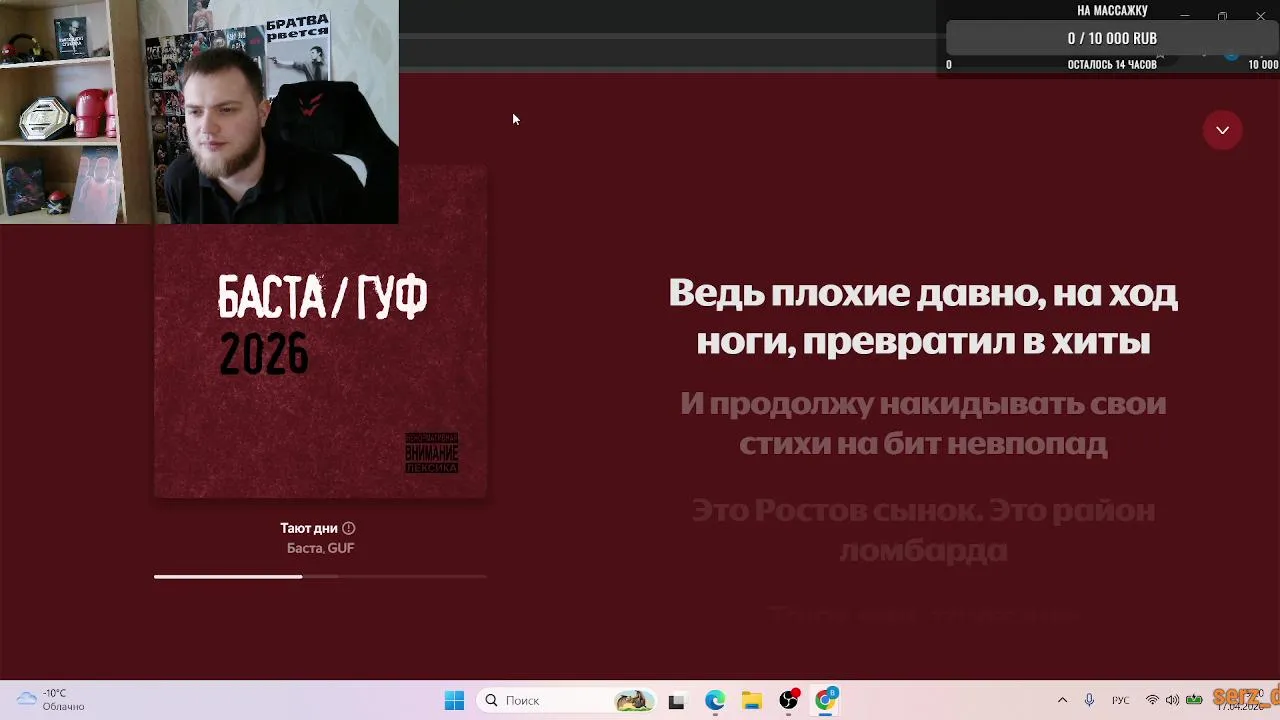Open File Explorer from the taskbar
Image resolution: width=1280 pixels, height=720 pixels.
pos(751,701)
